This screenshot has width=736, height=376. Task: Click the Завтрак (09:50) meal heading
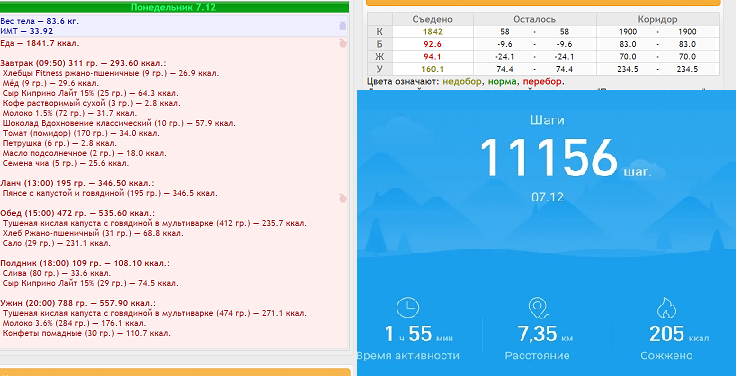(x=83, y=63)
